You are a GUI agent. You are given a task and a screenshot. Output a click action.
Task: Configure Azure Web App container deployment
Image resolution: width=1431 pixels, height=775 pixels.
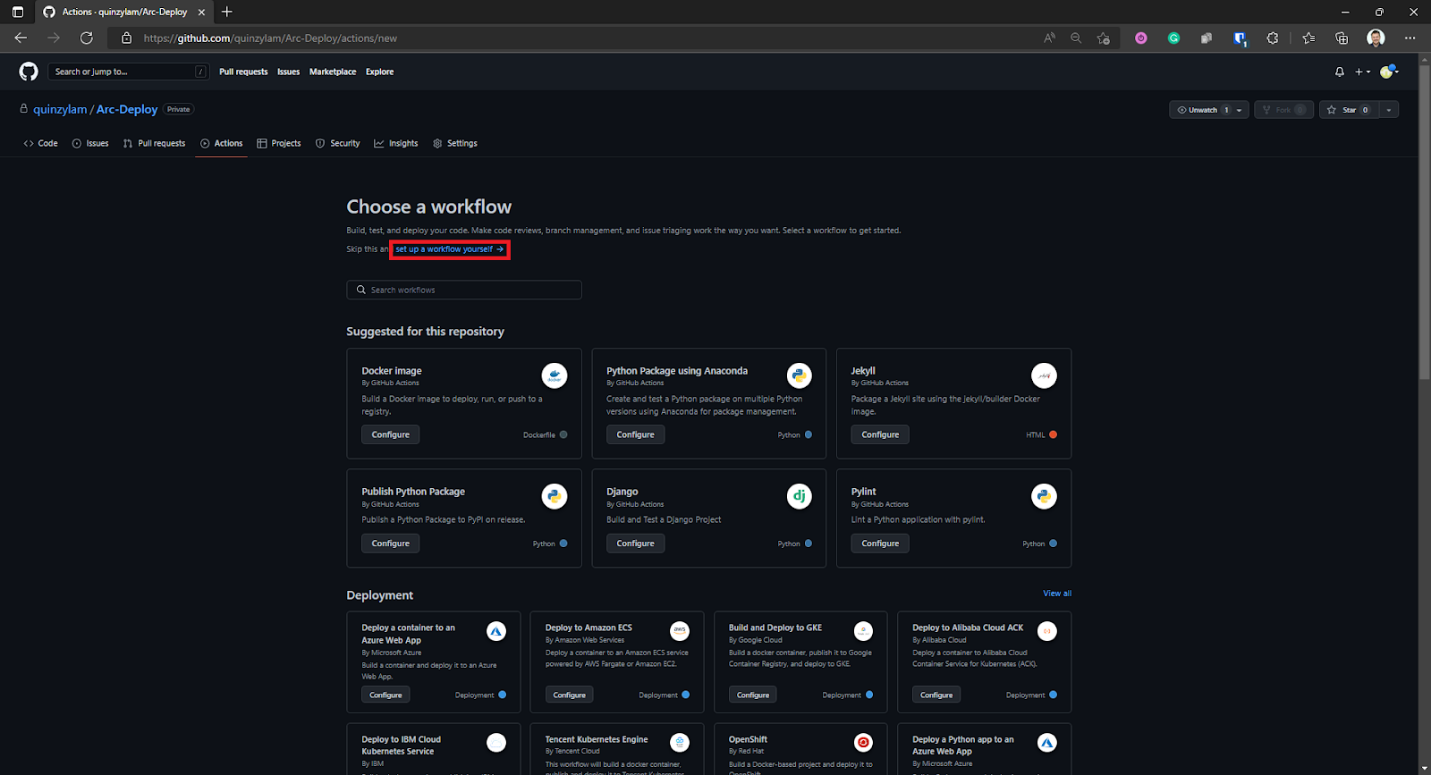pos(385,694)
